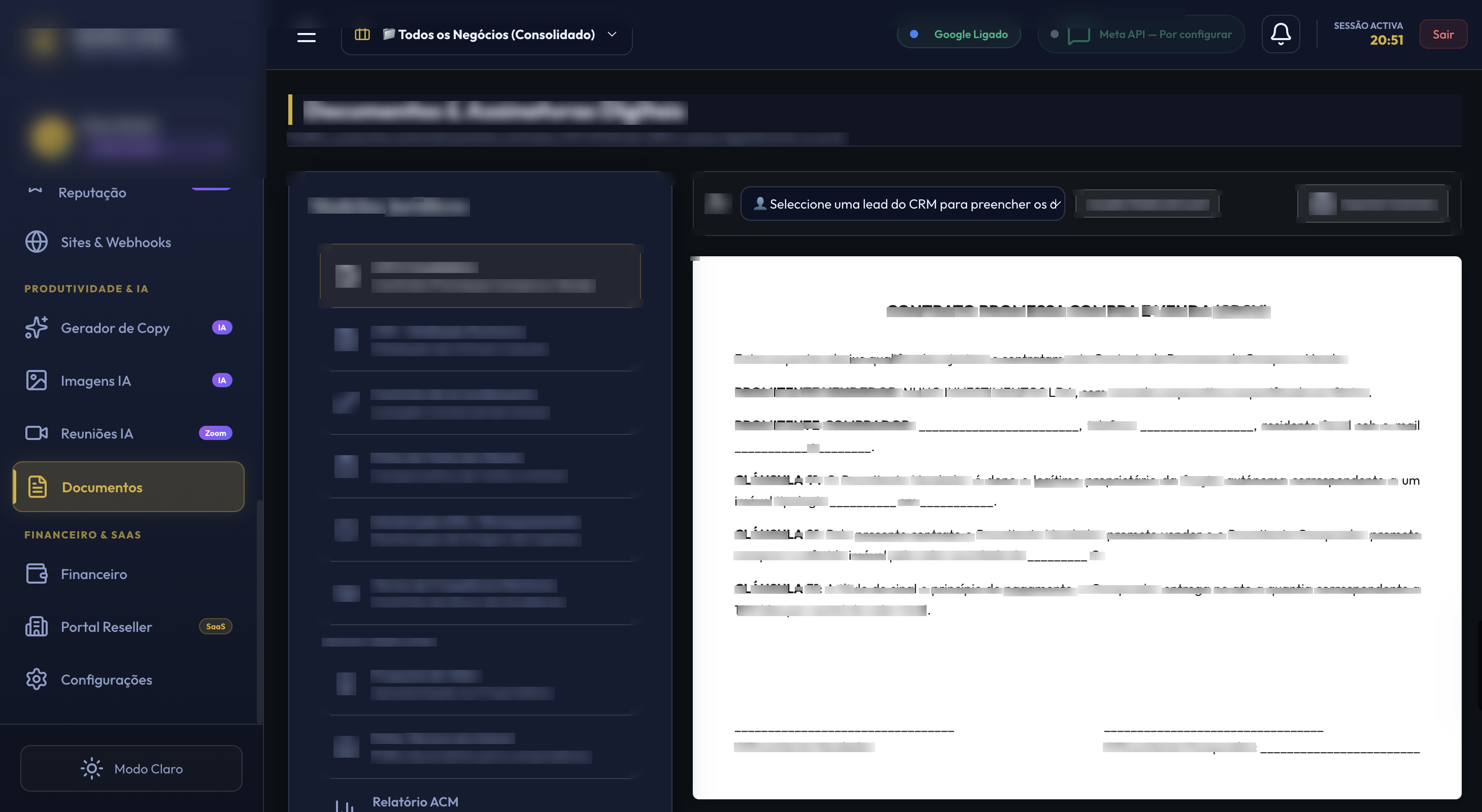Open Financeiro in the sidebar
1482x812 pixels.
[128, 574]
